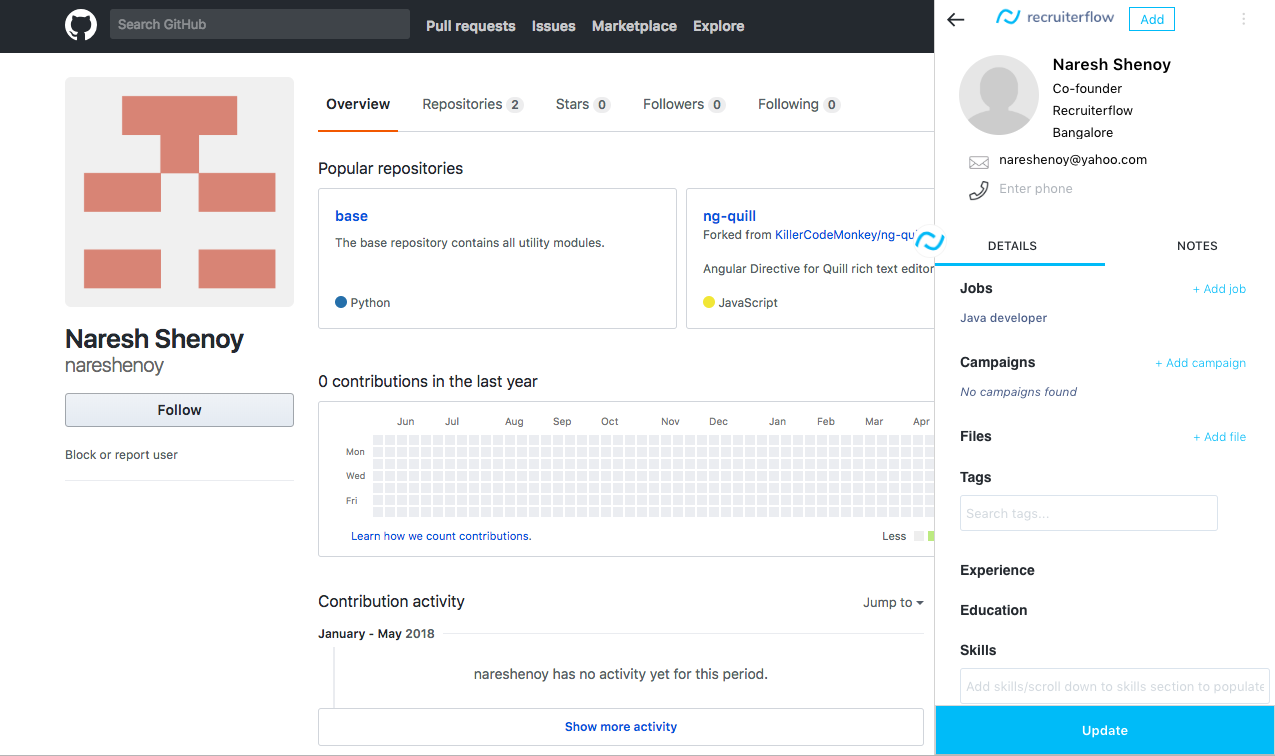
Task: Open the base repository link
Action: pos(351,216)
